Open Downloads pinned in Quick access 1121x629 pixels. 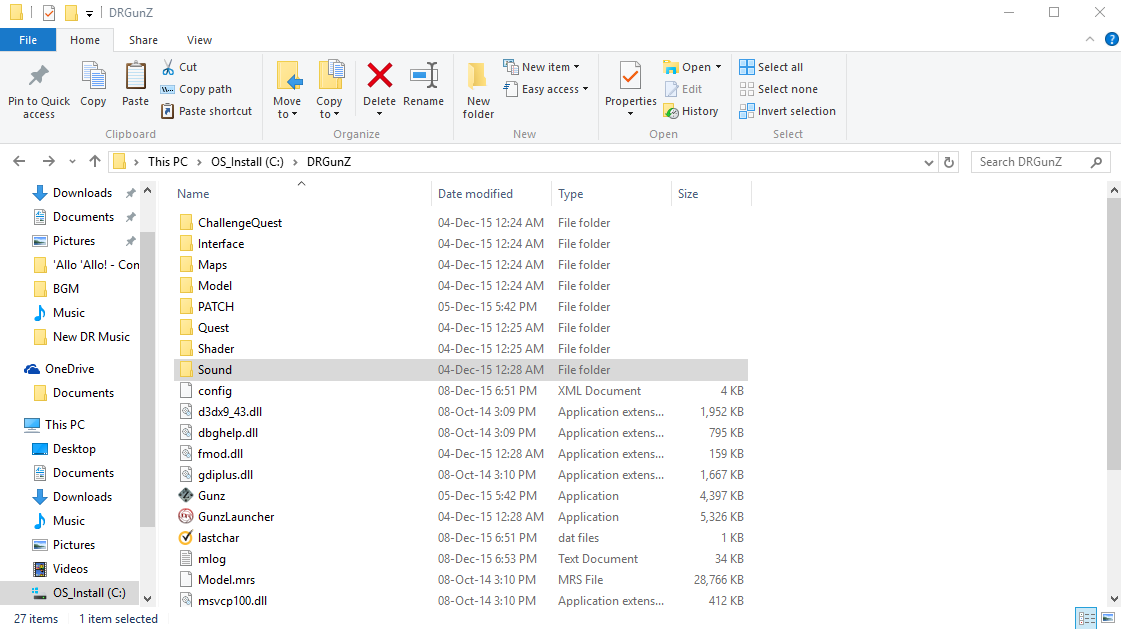pos(82,193)
